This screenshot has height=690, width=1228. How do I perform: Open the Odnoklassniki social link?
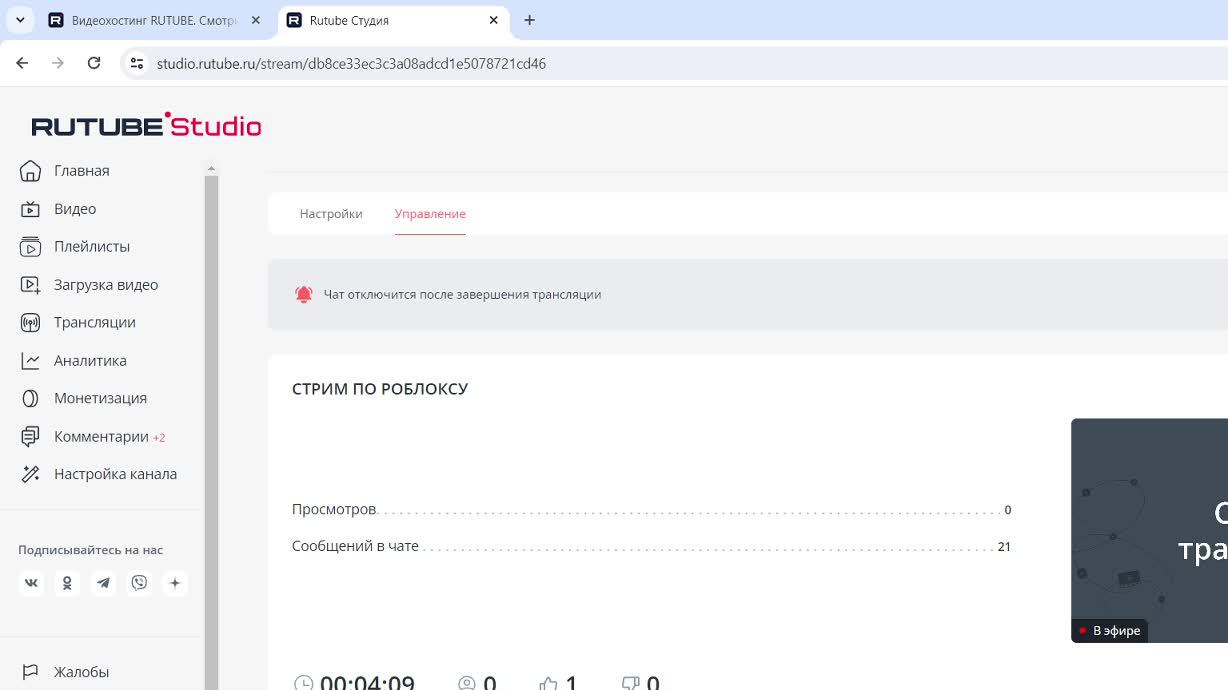67,583
